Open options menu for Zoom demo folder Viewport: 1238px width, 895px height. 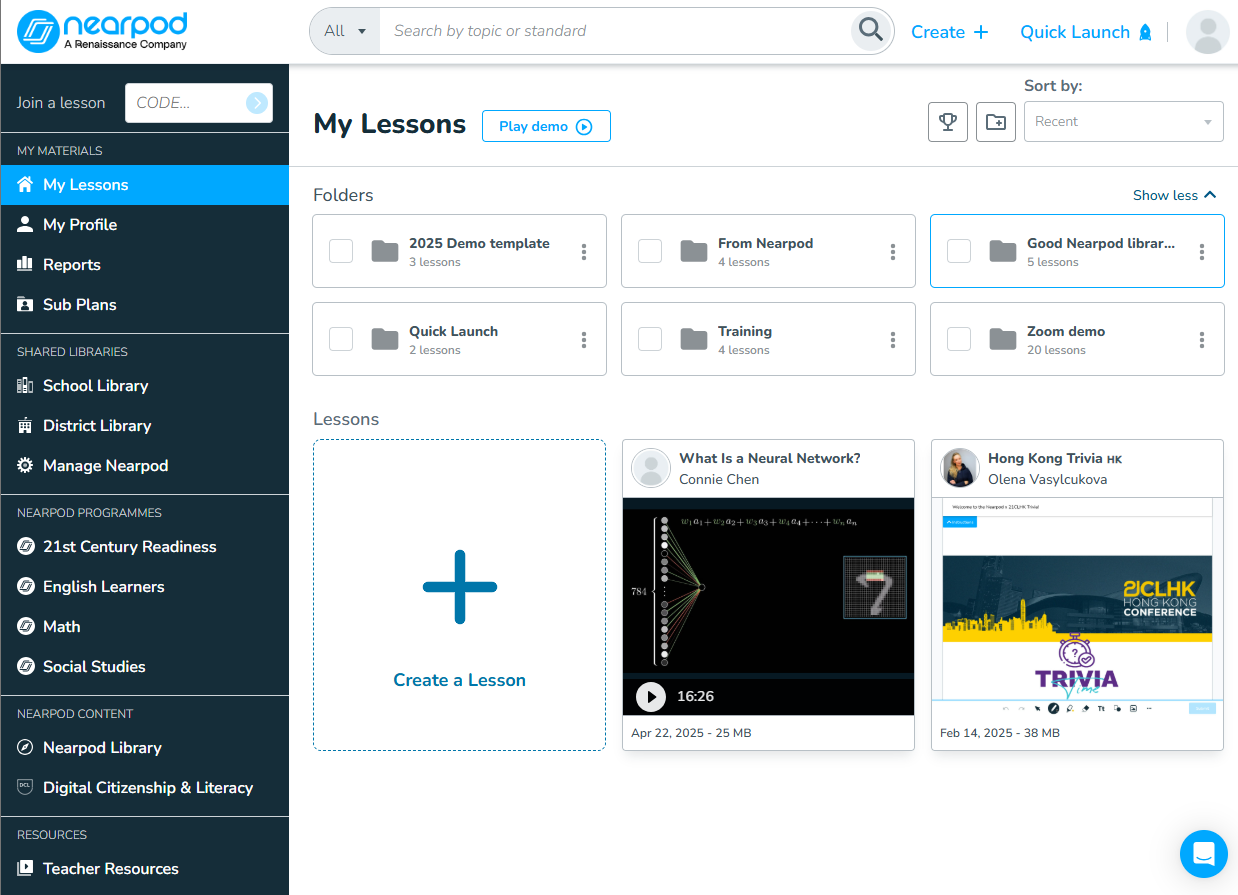tap(1201, 340)
